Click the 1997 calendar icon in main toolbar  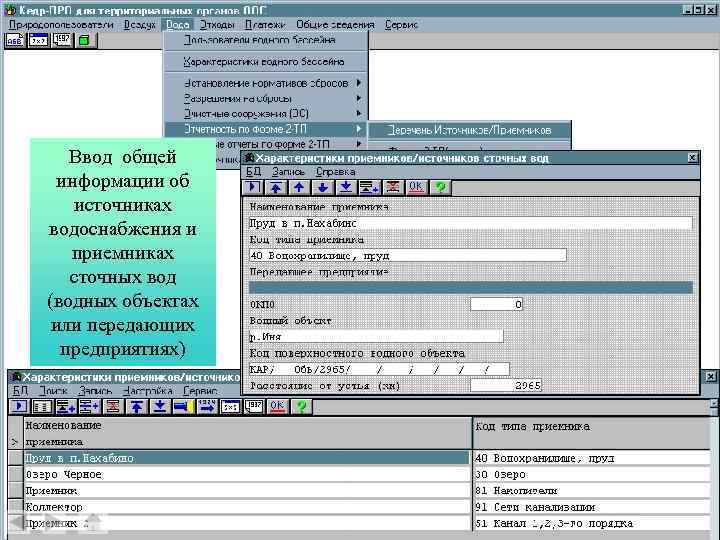pyautogui.click(x=62, y=40)
